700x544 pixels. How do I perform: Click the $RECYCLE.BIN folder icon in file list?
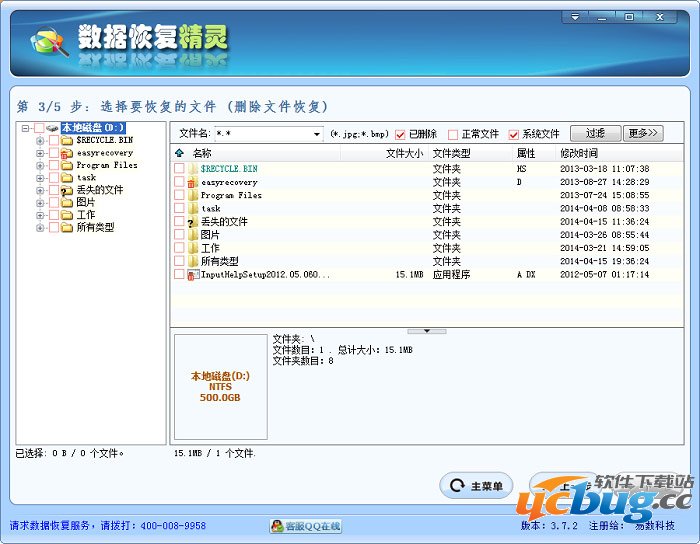[192, 169]
